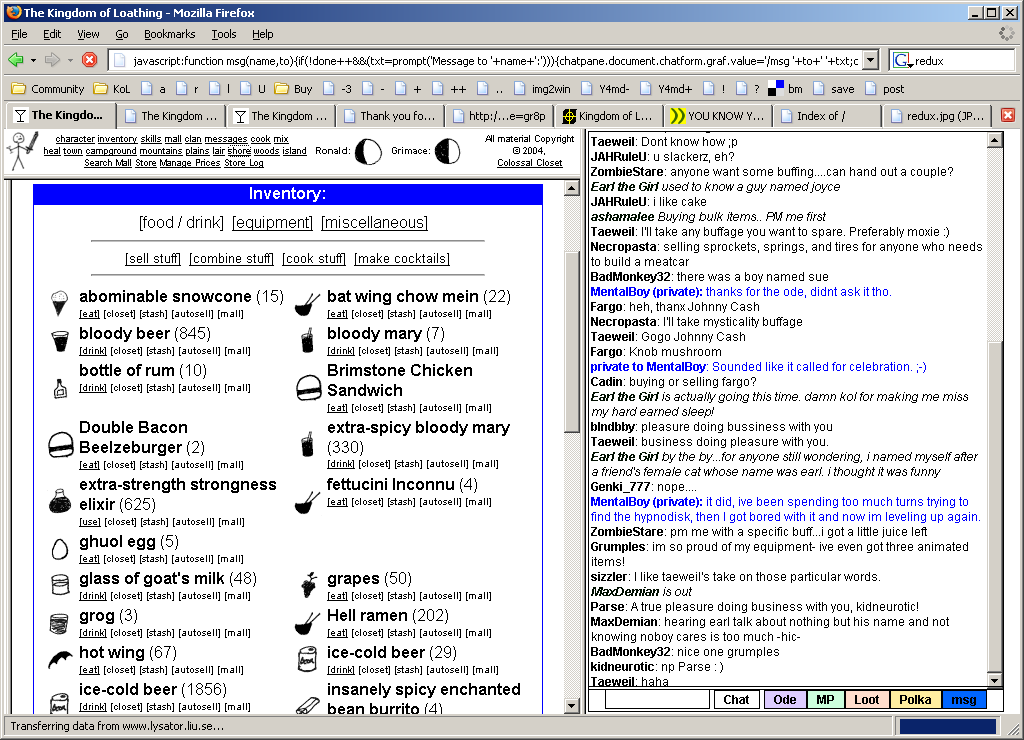Click the make cocktails link
Screen dimensions: 1024x740
click(x=402, y=259)
